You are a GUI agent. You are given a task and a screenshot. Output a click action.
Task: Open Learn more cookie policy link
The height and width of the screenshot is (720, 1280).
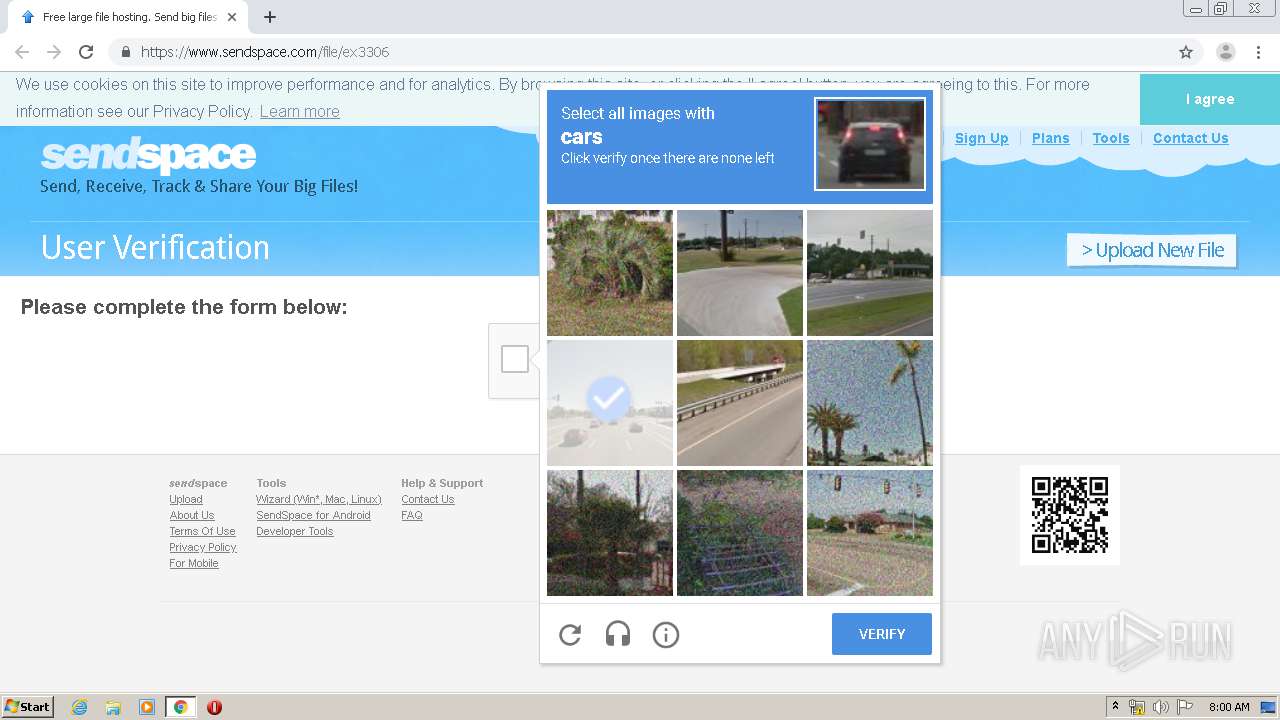click(300, 111)
